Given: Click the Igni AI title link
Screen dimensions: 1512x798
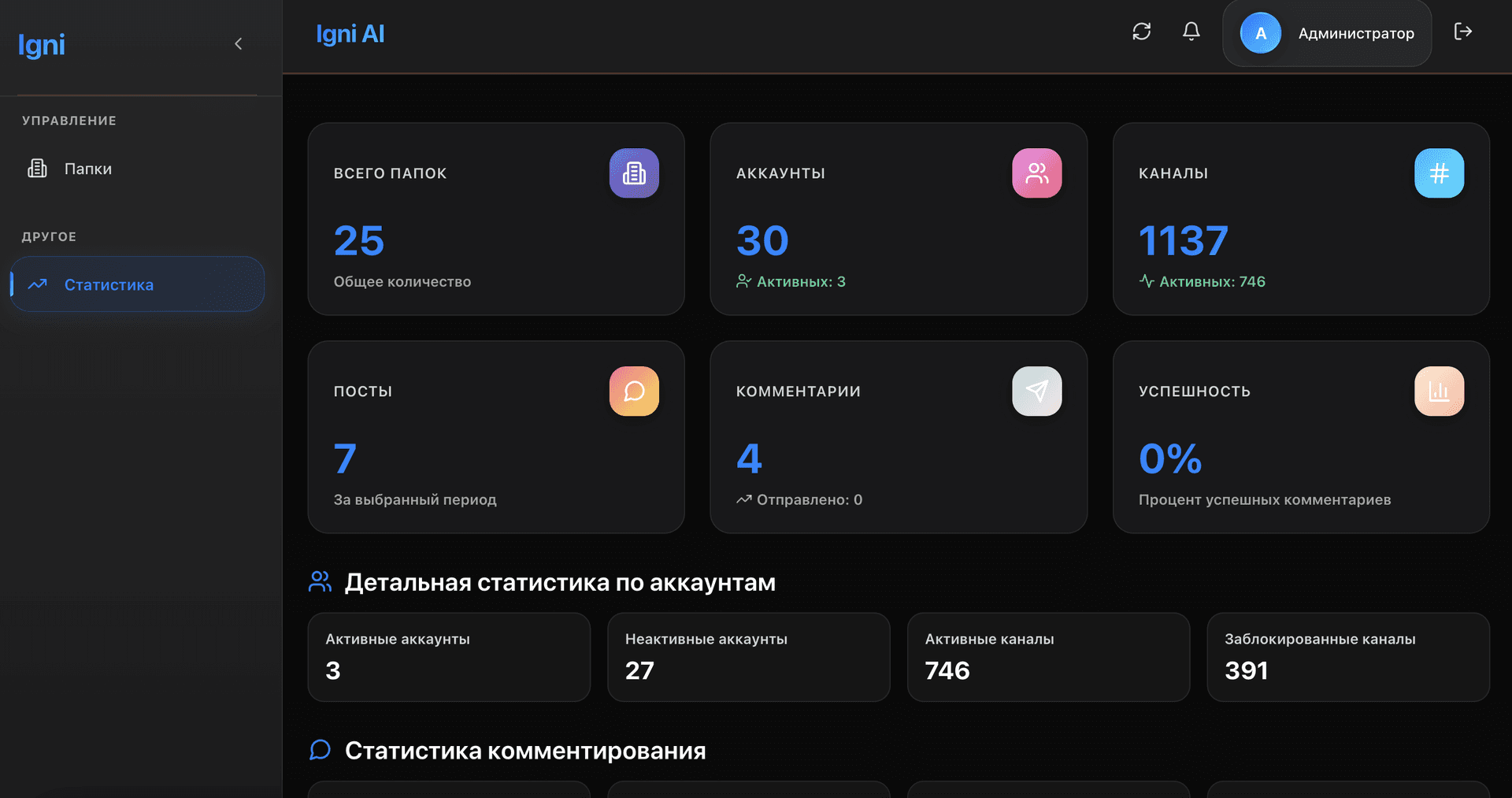Looking at the screenshot, I should pos(350,33).
